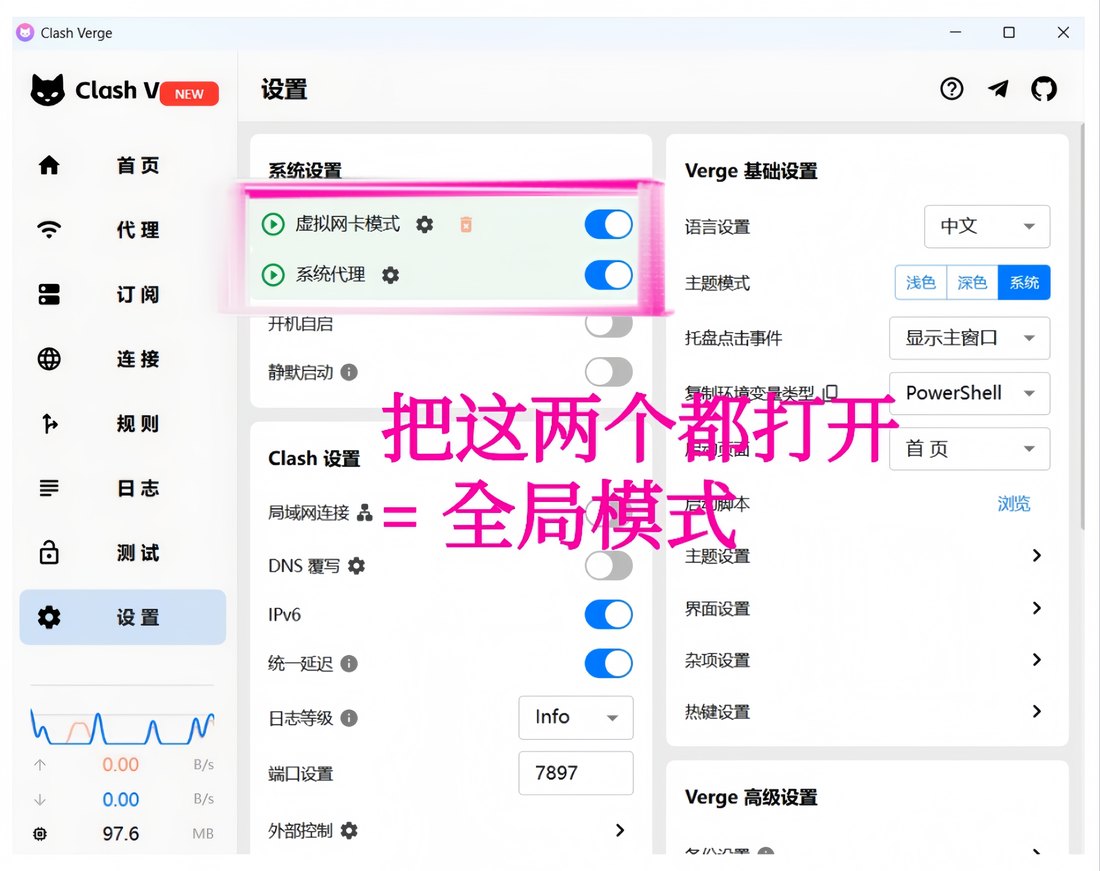Click the settings gear icon in sidebar
The width and height of the screenshot is (1100, 871).
coord(49,617)
